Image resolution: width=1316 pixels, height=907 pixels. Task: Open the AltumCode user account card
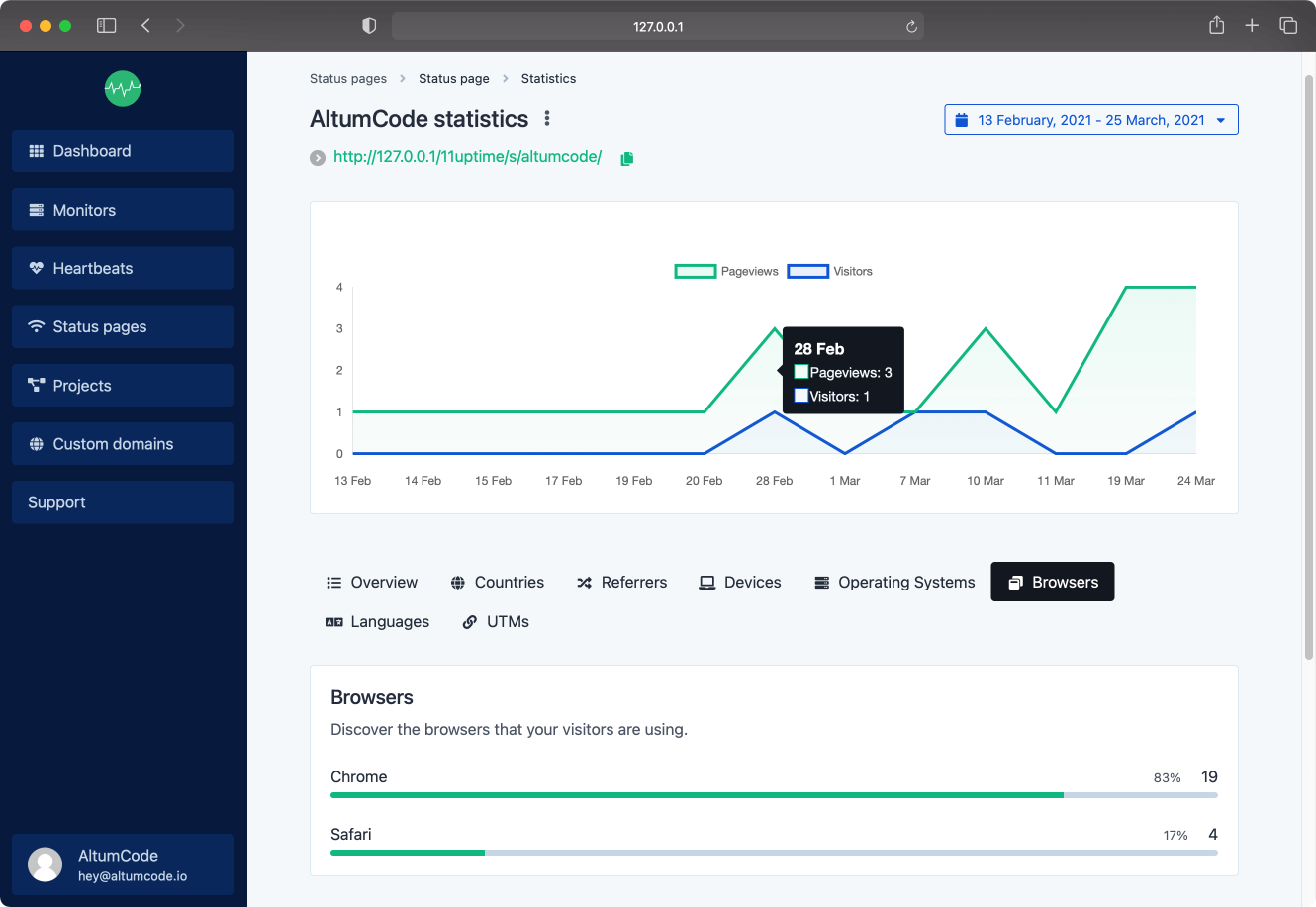click(x=123, y=864)
